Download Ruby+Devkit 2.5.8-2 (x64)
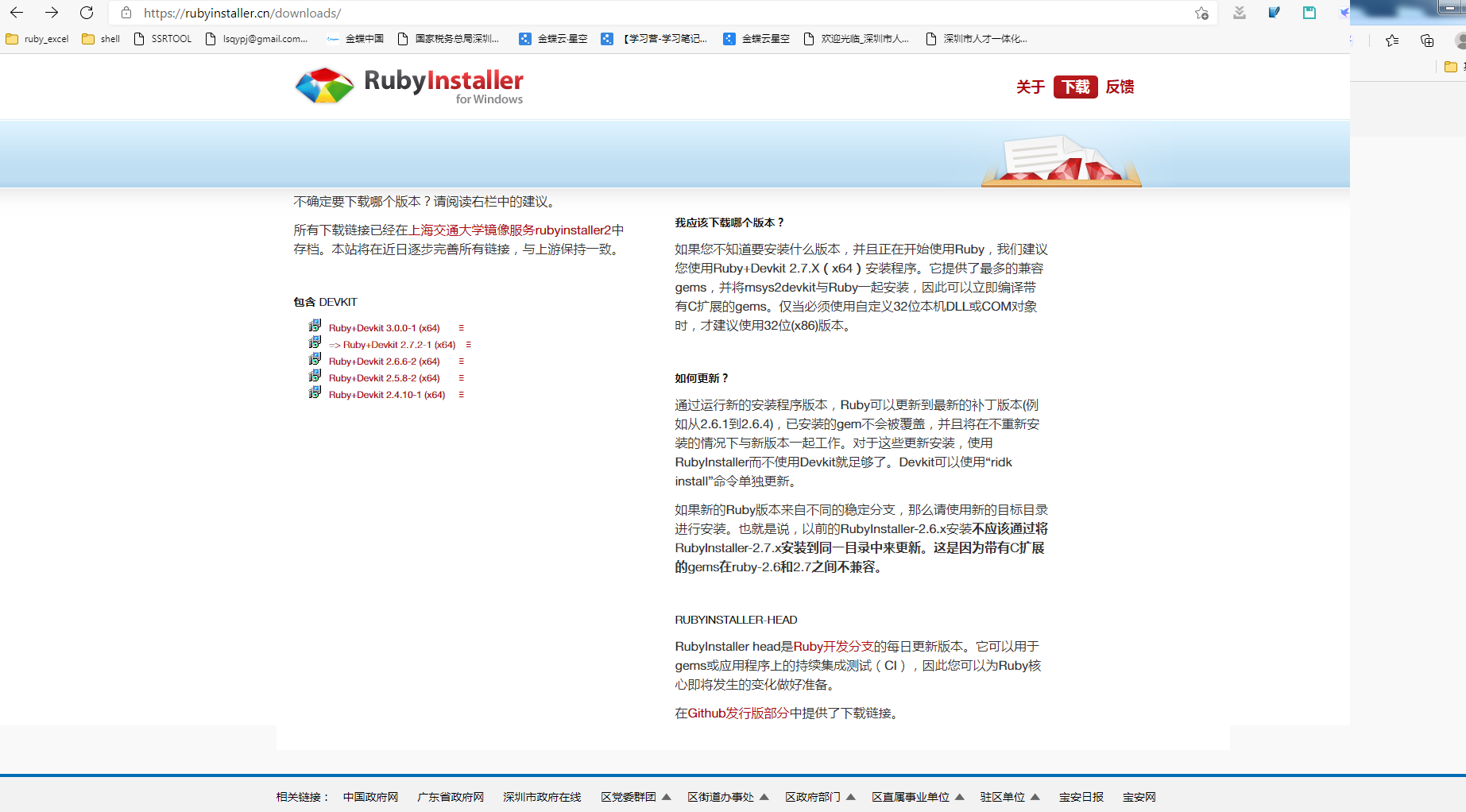 pyautogui.click(x=385, y=378)
